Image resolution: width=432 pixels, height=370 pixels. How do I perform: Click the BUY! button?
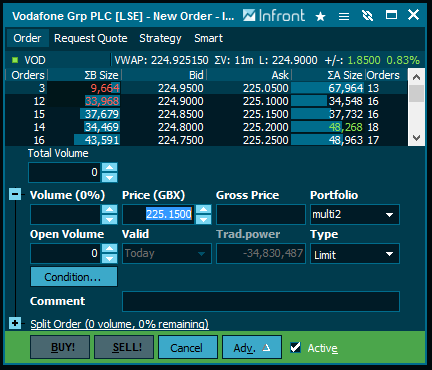click(x=60, y=347)
